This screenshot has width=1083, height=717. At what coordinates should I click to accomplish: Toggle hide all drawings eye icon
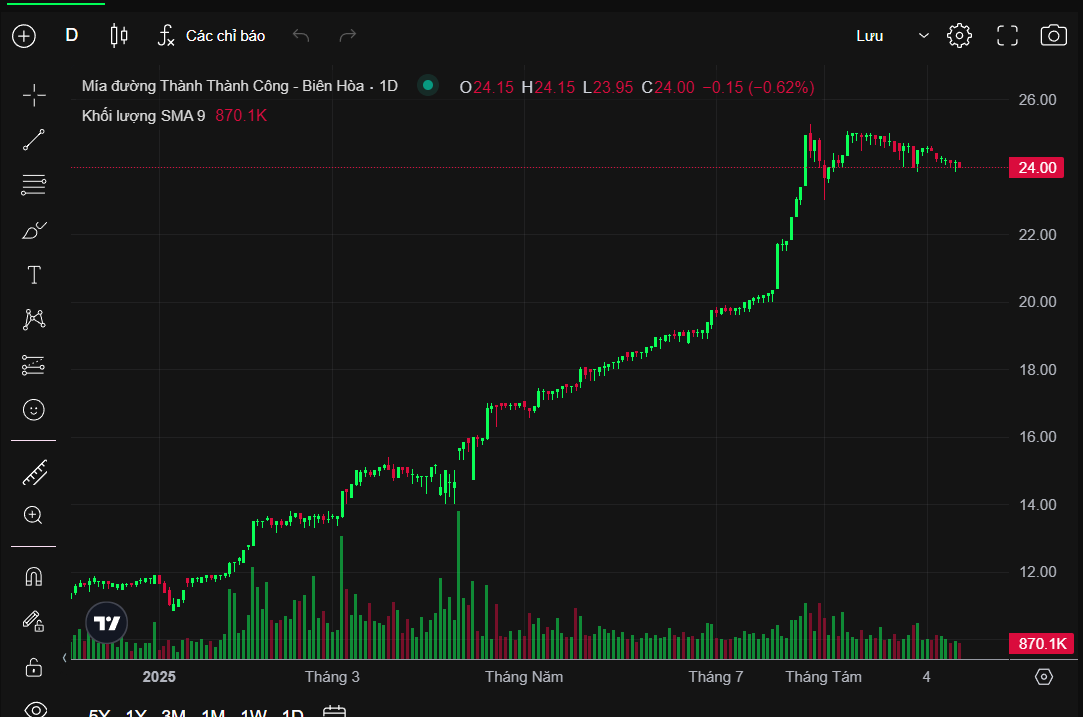tap(35, 709)
